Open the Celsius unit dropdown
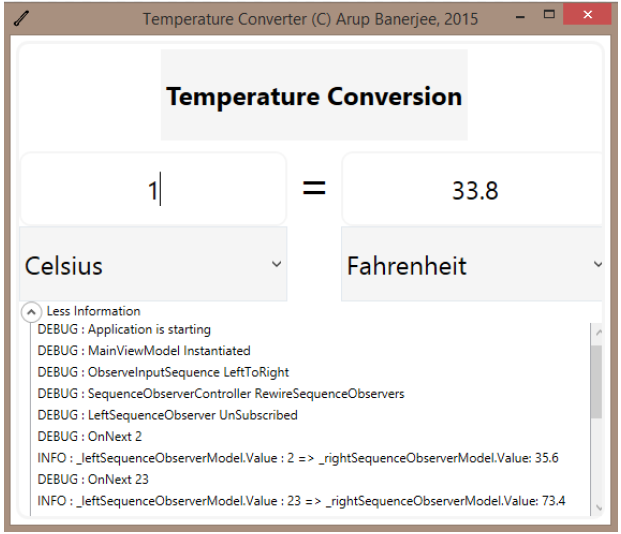 (x=153, y=264)
